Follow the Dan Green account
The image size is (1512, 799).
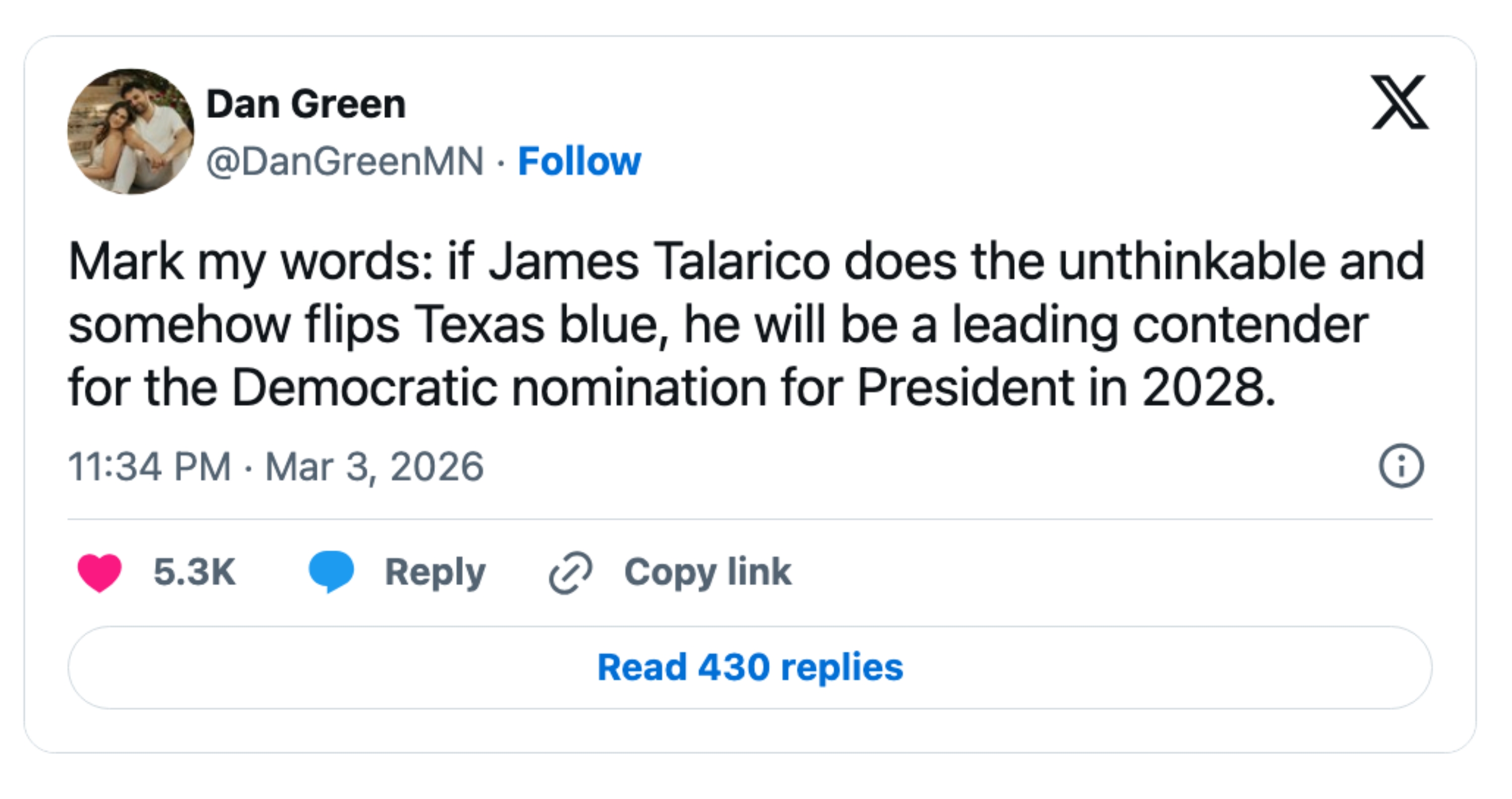(579, 161)
